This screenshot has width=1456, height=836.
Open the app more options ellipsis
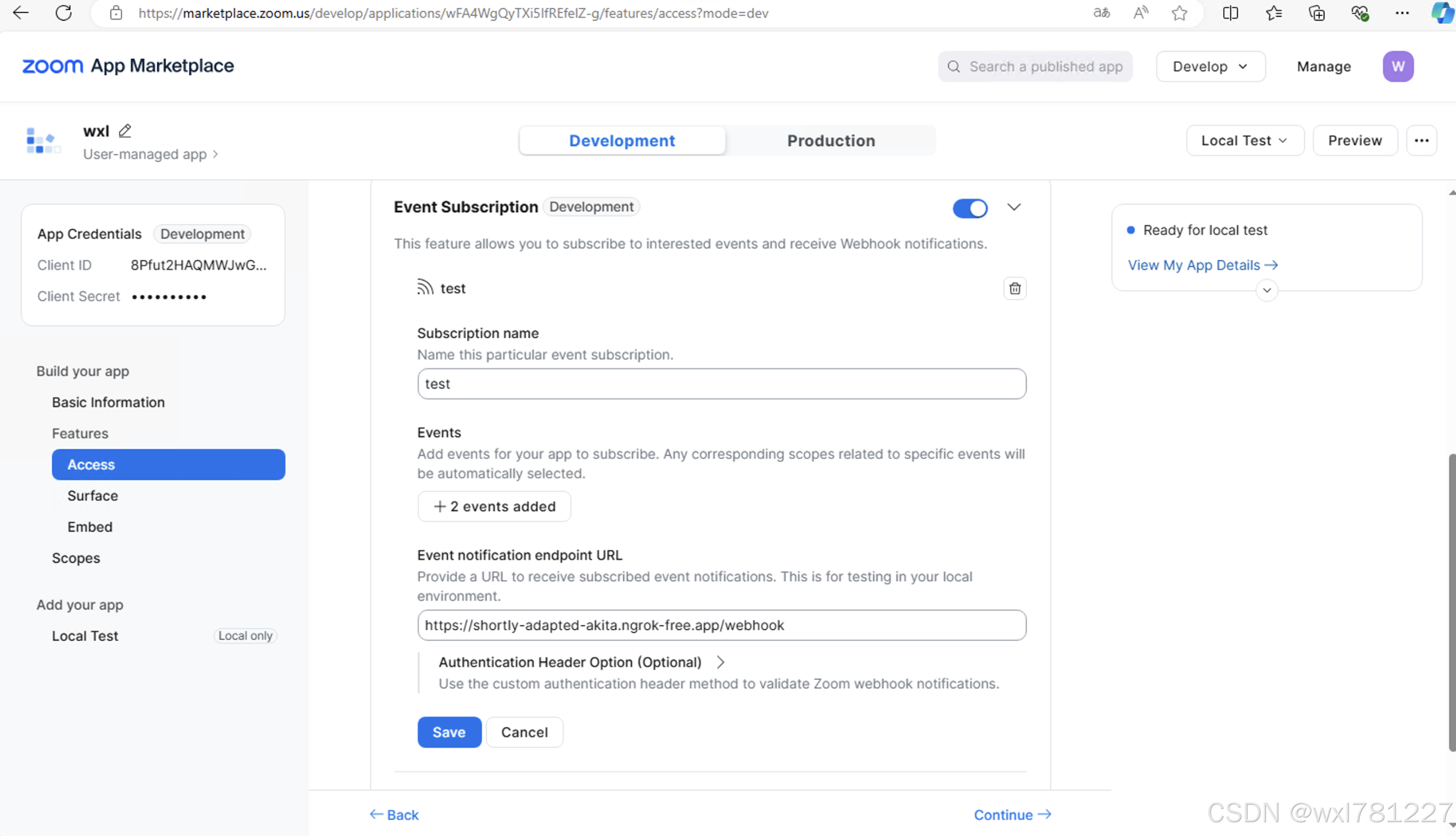[x=1421, y=141]
